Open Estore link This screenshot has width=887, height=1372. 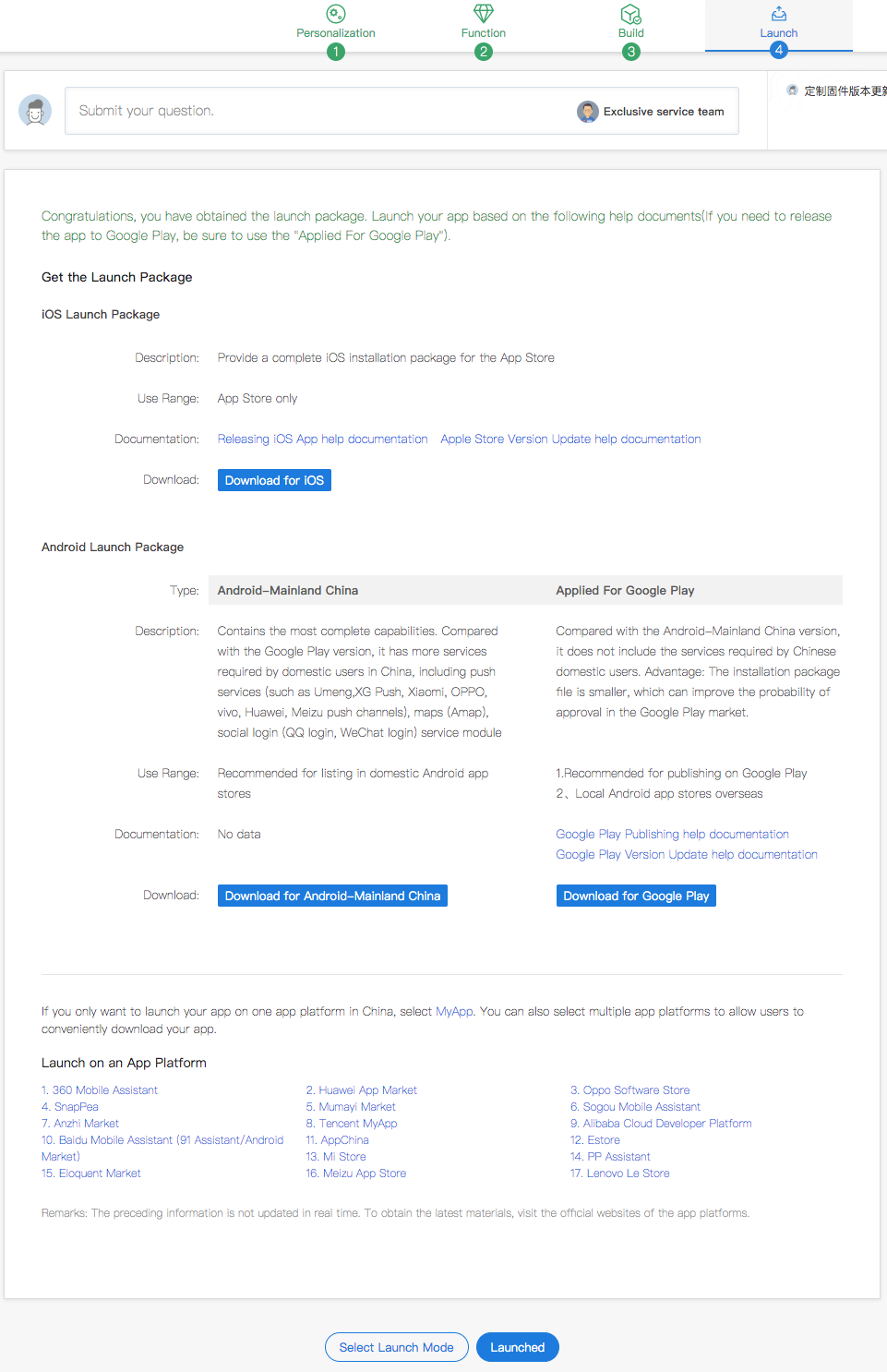coord(595,1140)
